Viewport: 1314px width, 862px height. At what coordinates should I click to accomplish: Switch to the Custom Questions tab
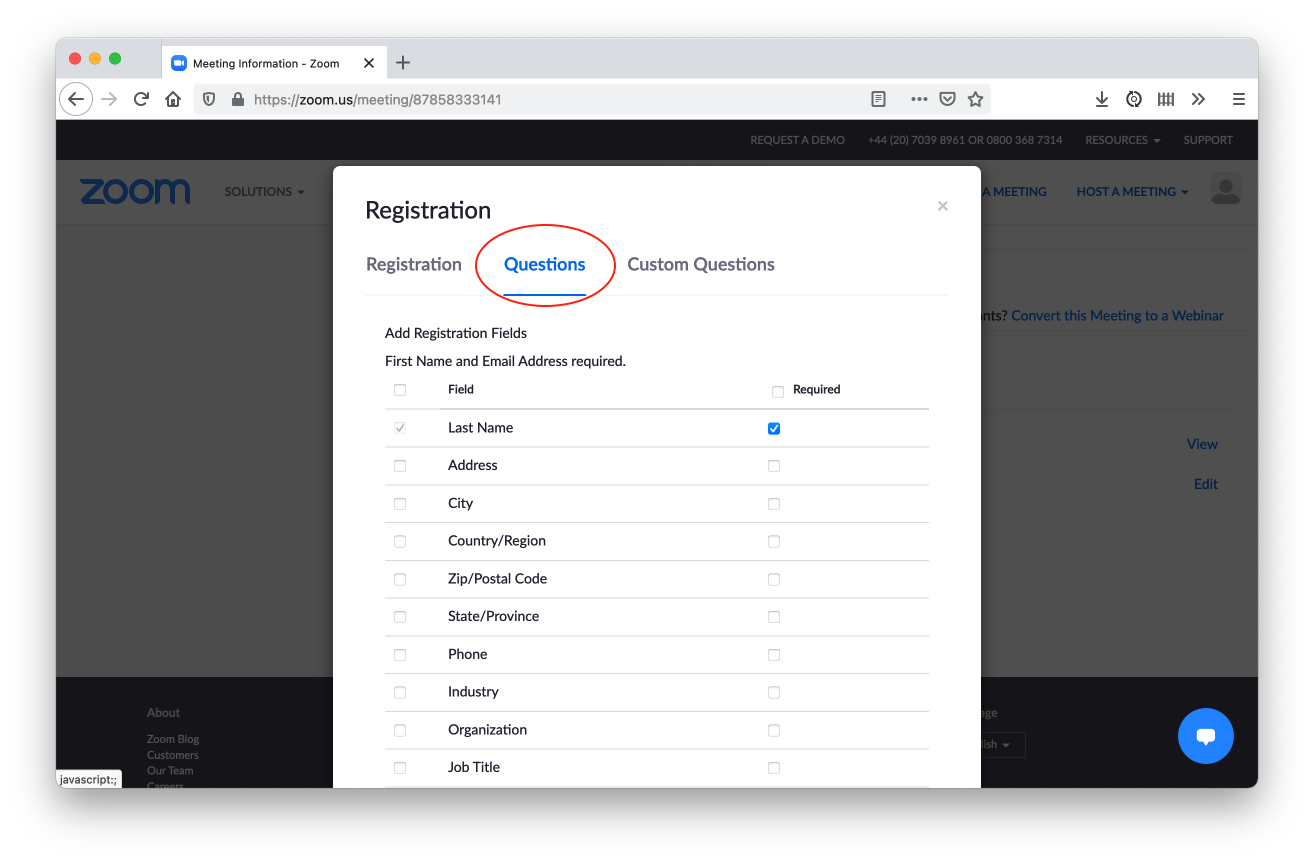tap(700, 265)
